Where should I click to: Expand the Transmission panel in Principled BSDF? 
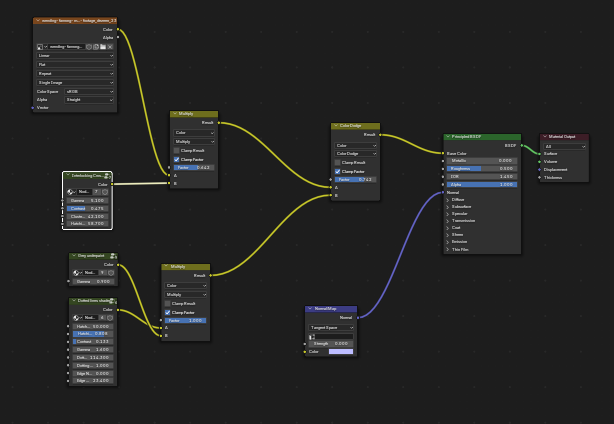pyautogui.click(x=448, y=221)
